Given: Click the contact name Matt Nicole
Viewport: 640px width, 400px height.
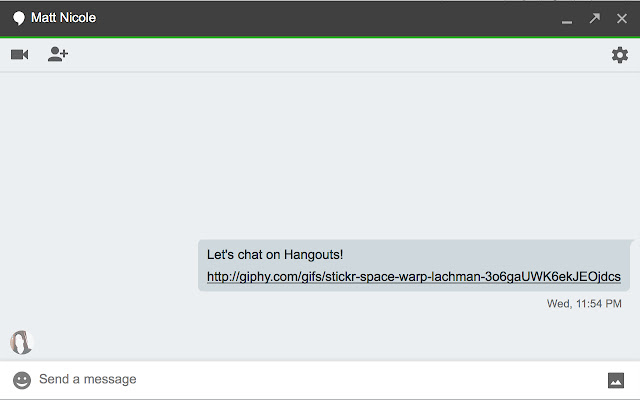Looking at the screenshot, I should (64, 18).
